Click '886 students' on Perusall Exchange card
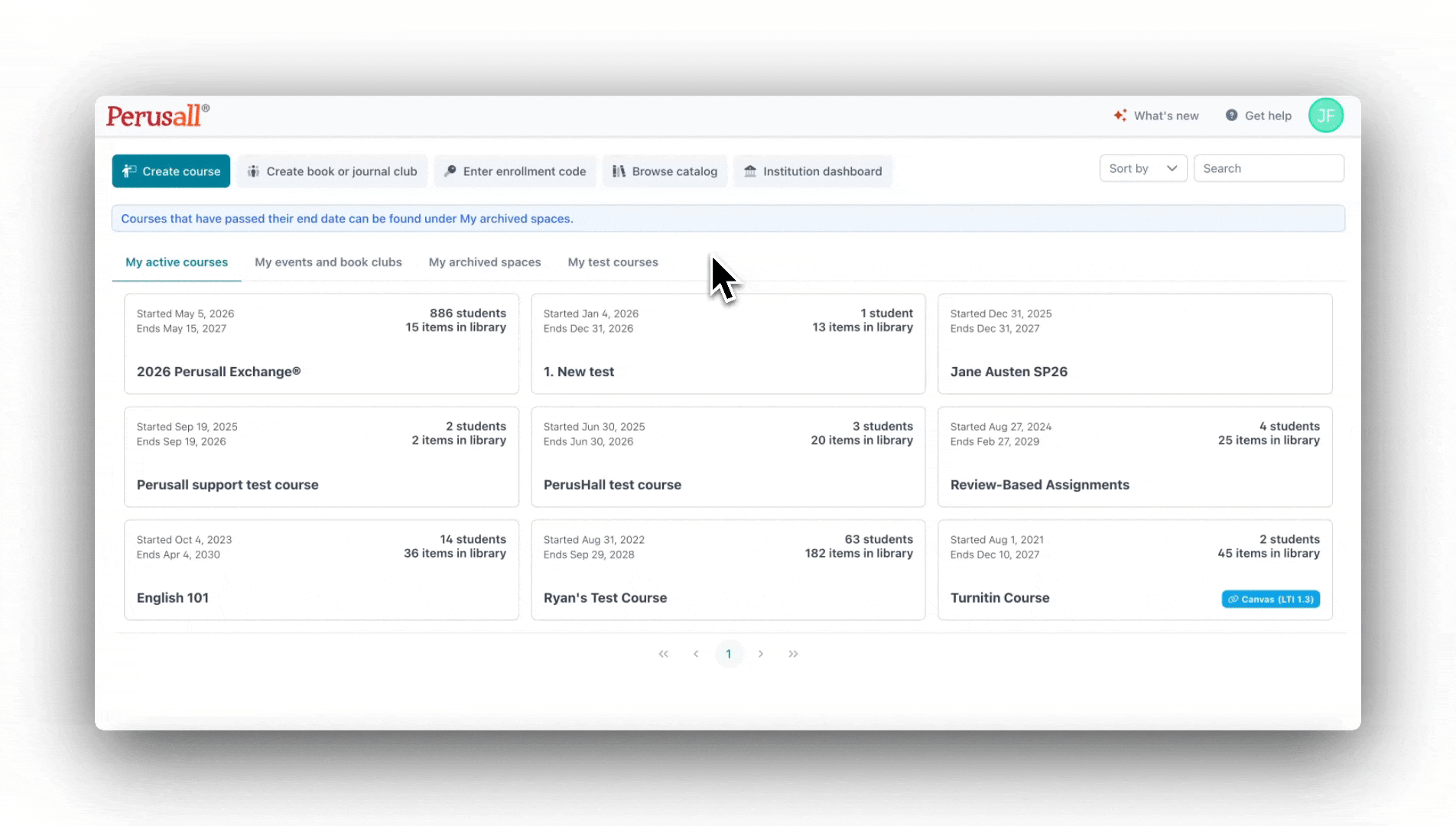This screenshot has width=1456, height=826. pos(468,313)
